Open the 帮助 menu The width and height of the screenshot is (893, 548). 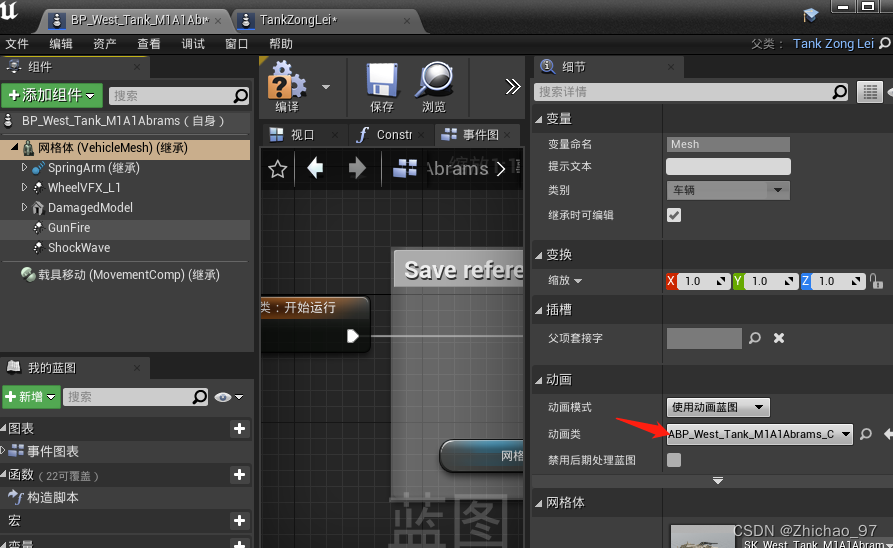click(281, 44)
